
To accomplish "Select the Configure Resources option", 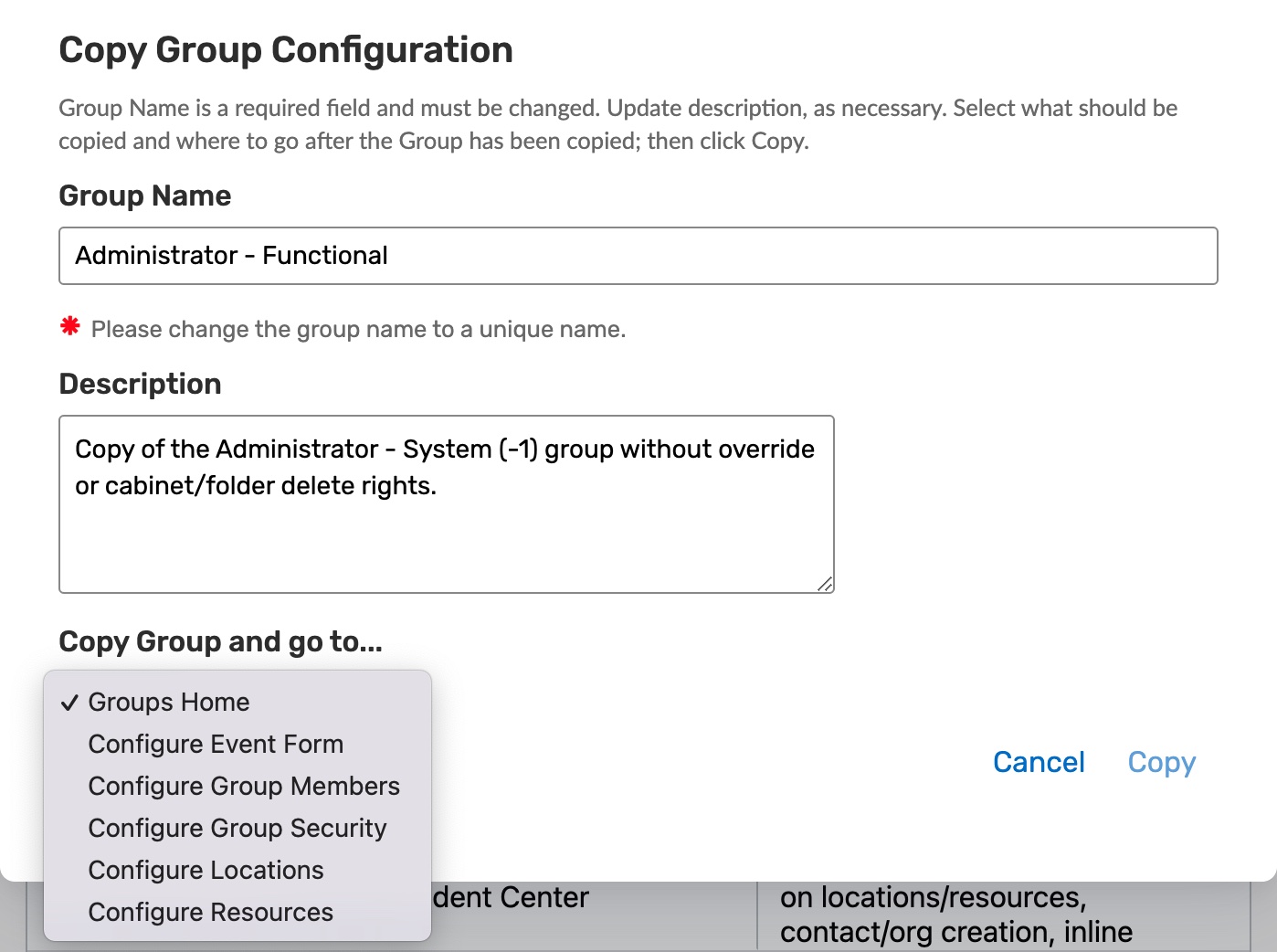I will [210, 912].
